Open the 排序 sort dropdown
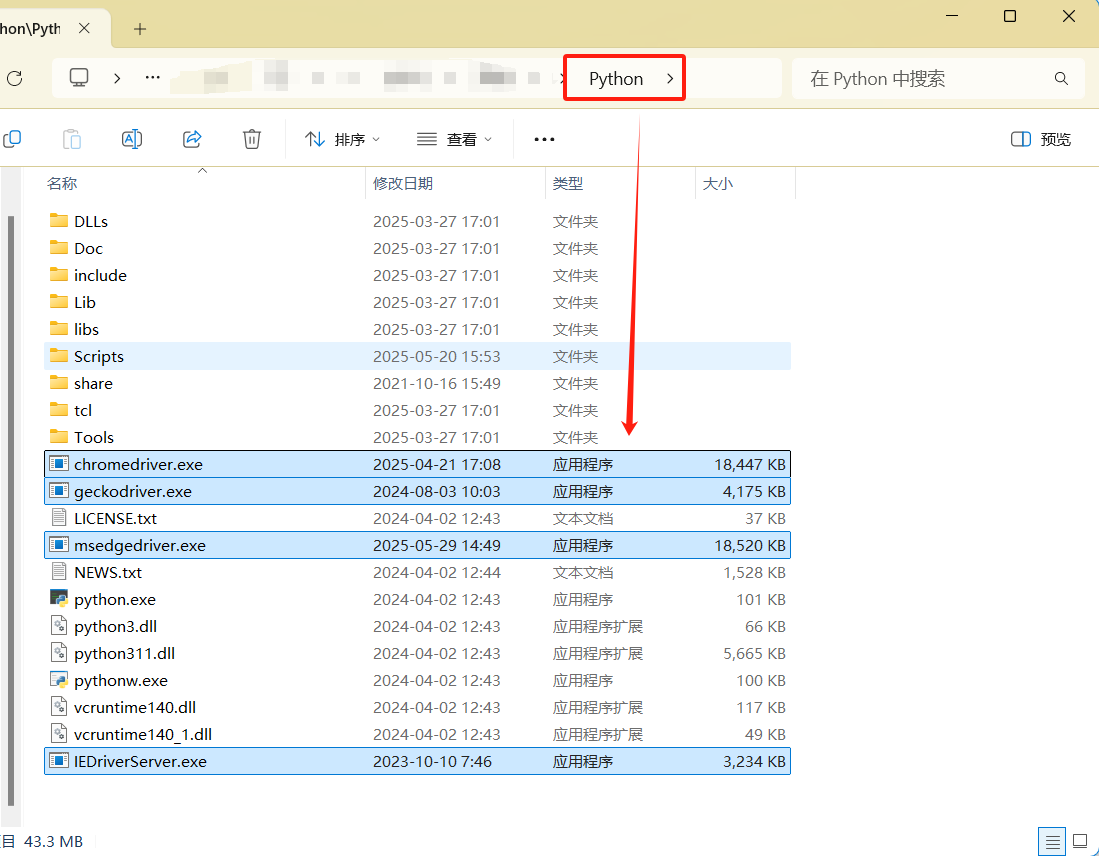The width and height of the screenshot is (1099, 856). [343, 140]
